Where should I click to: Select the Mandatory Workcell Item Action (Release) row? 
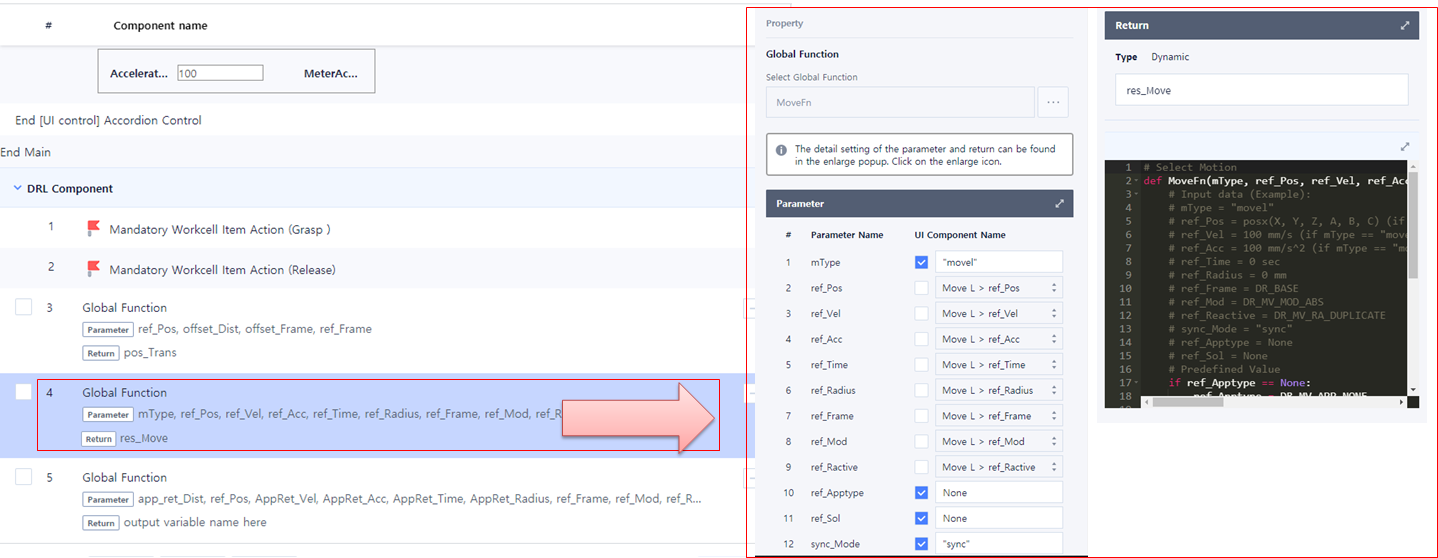tap(222, 269)
